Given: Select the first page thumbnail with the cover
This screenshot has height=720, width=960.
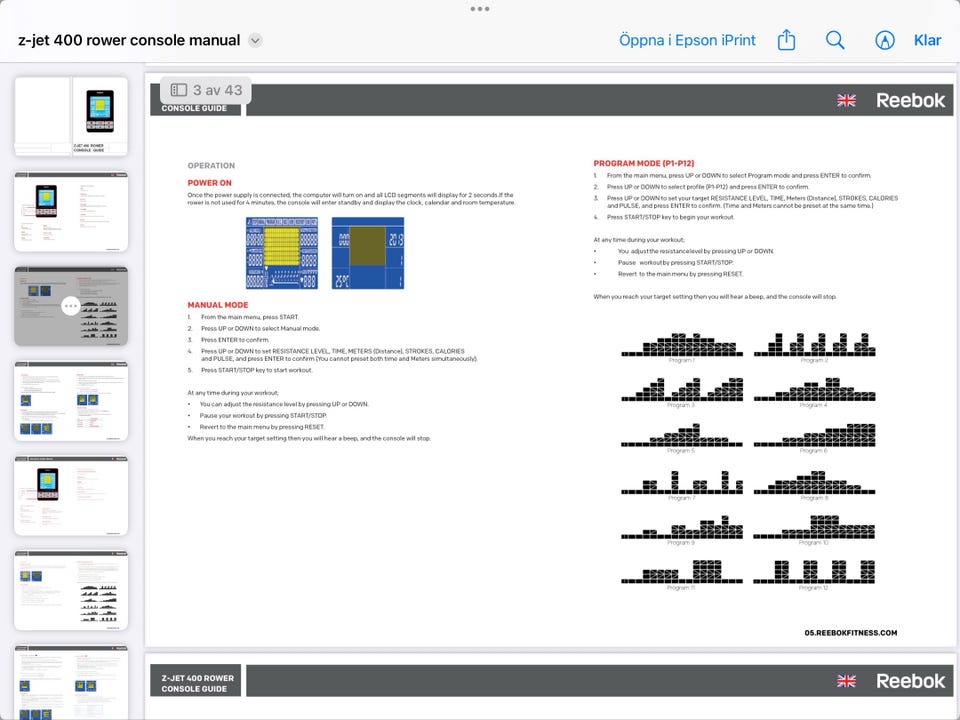Looking at the screenshot, I should [x=71, y=116].
